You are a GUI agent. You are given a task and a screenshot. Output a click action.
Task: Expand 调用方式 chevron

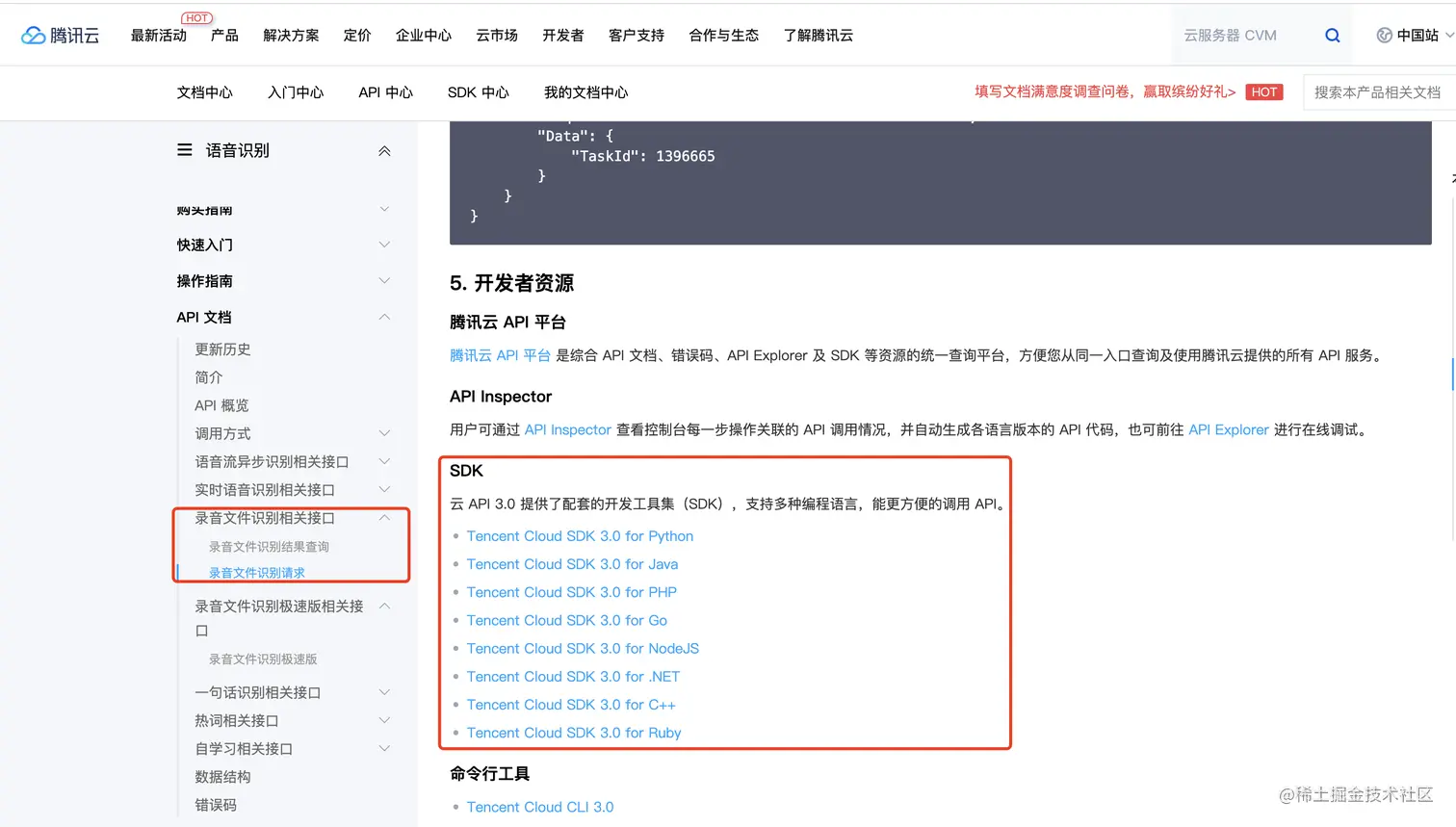pyautogui.click(x=384, y=433)
